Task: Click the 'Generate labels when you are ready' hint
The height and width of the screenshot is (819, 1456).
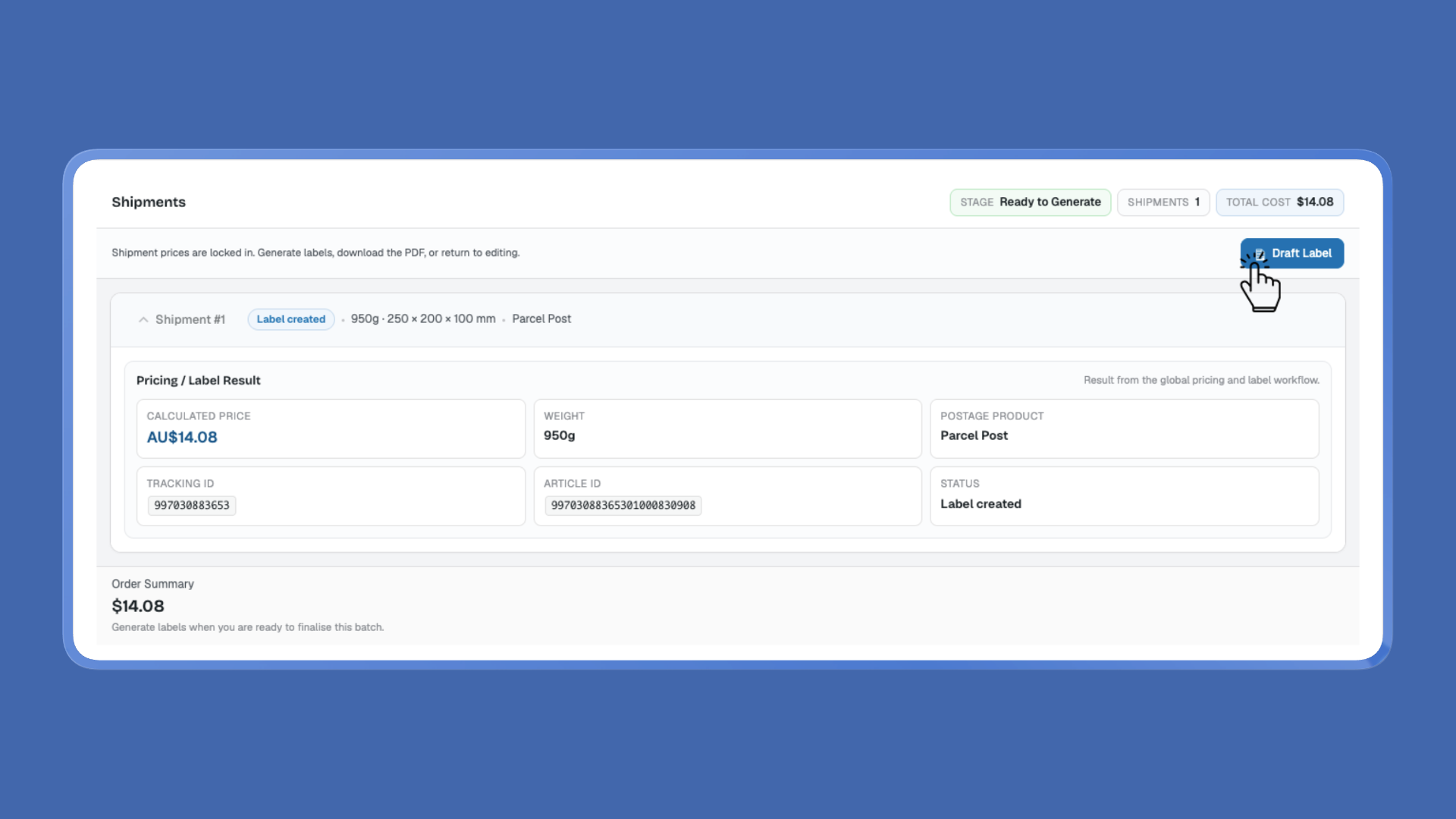Action: (x=247, y=627)
